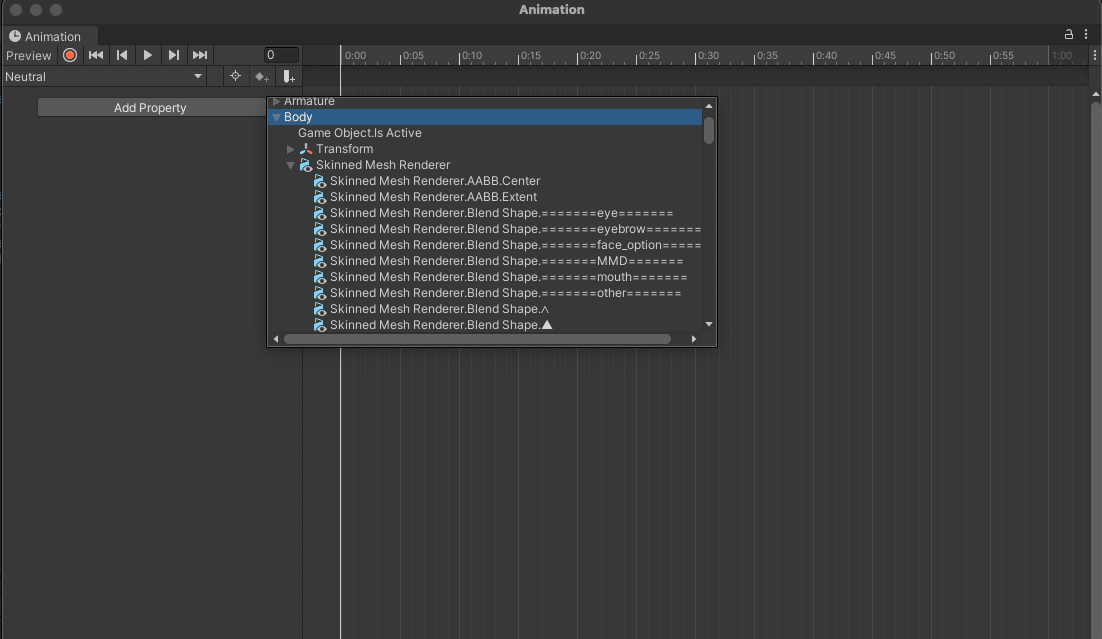1102x639 pixels.
Task: Toggle Preview mode button
Action: (29, 55)
